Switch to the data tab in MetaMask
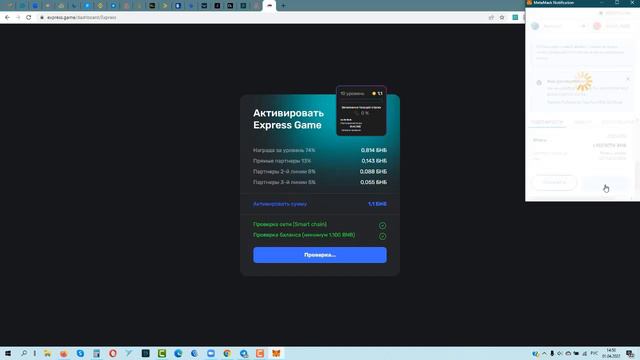The height and width of the screenshot is (360, 640). point(582,122)
